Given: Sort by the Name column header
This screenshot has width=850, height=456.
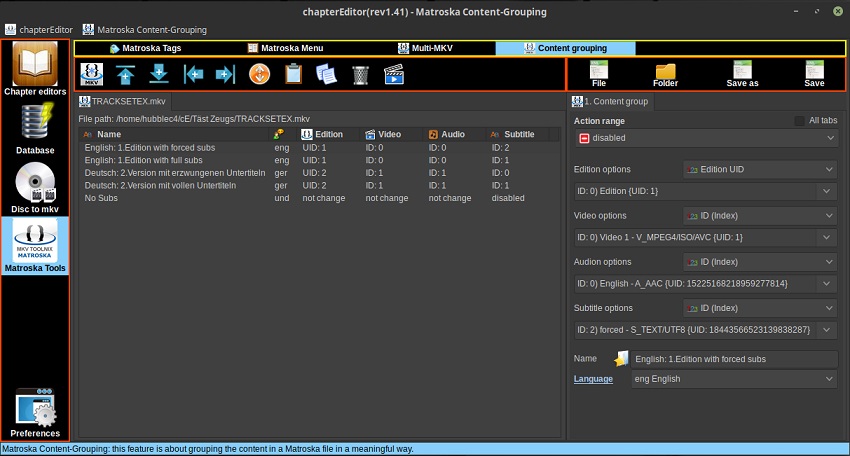Looking at the screenshot, I should [x=175, y=134].
